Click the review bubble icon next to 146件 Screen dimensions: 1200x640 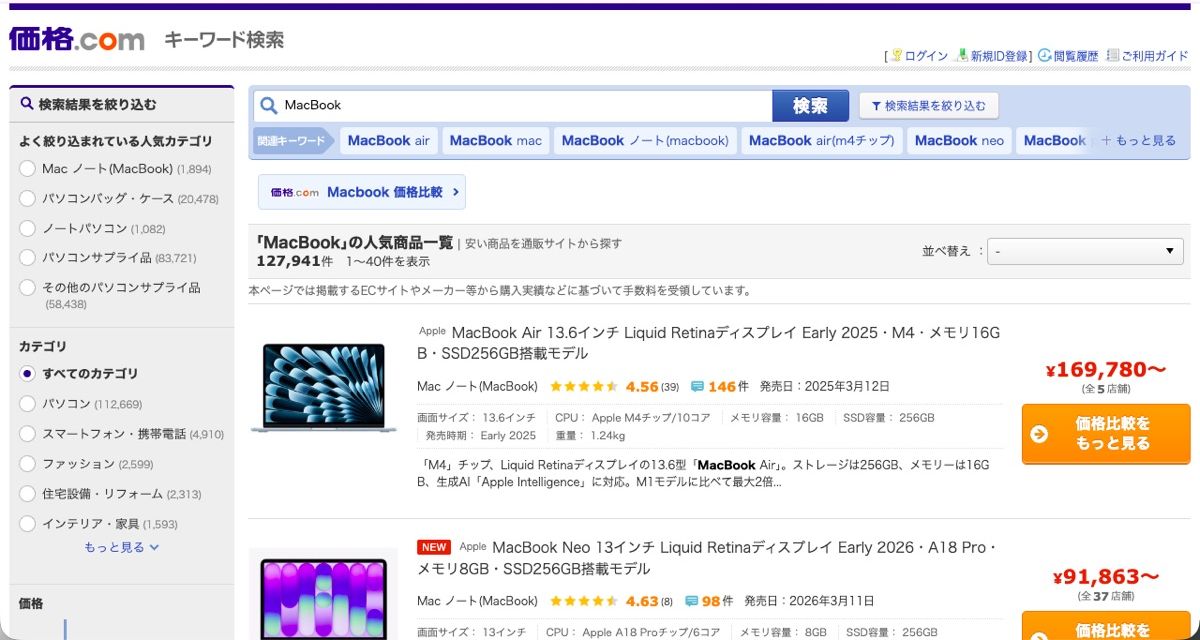coord(697,386)
